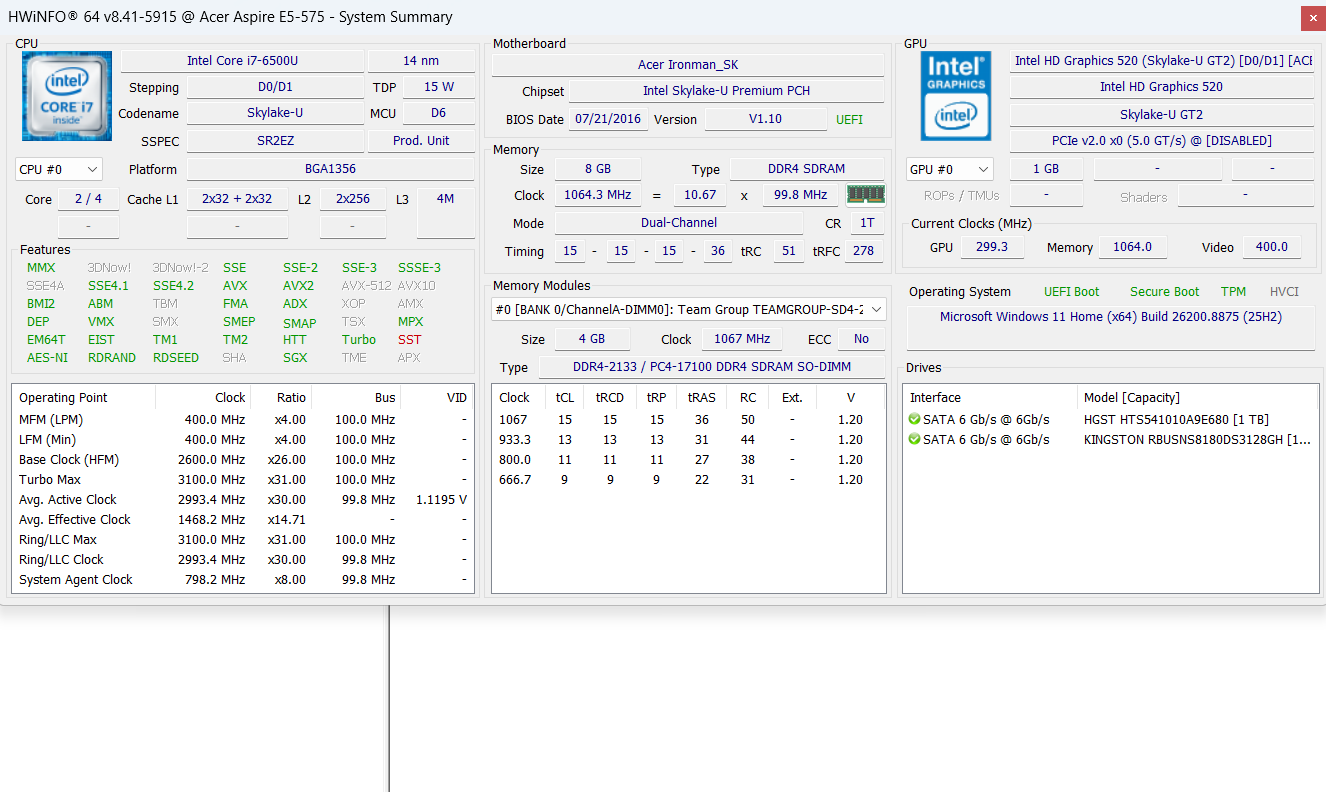
Task: Click the 15 W TDP value
Action: [439, 87]
